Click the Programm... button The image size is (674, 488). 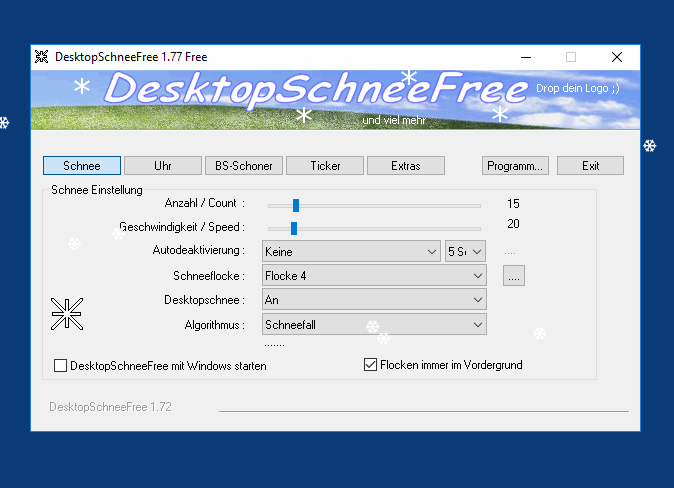click(515, 166)
